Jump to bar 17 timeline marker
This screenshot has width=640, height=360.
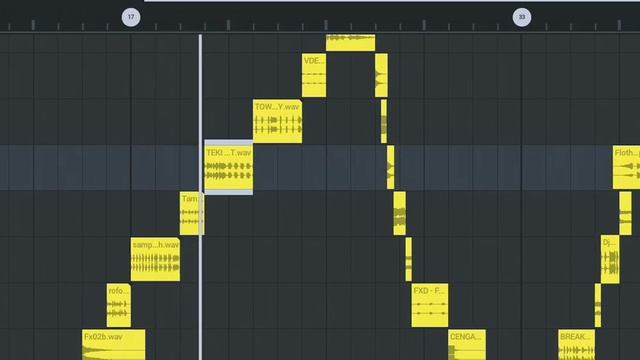[x=131, y=17]
